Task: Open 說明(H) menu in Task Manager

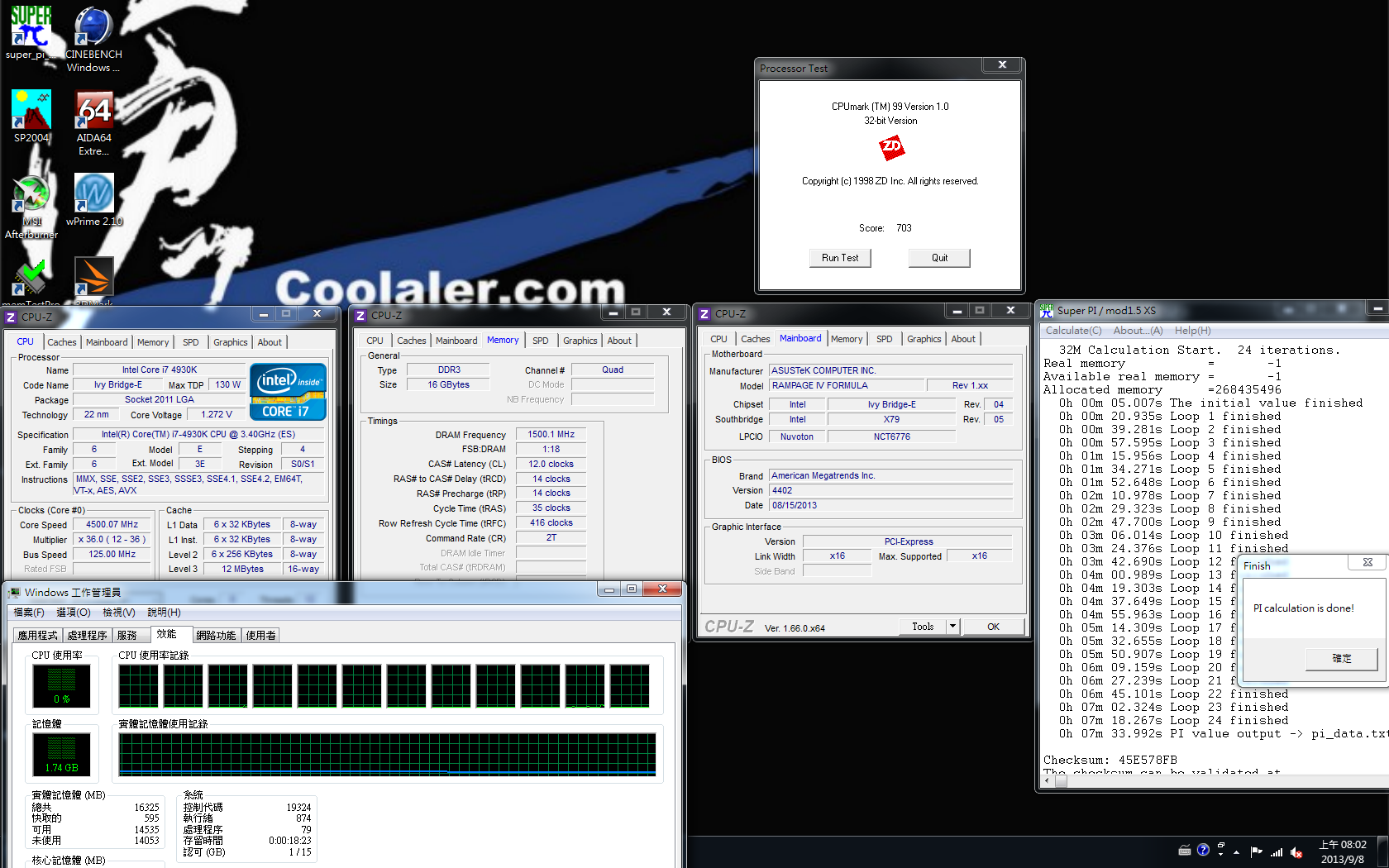Action: click(x=164, y=613)
